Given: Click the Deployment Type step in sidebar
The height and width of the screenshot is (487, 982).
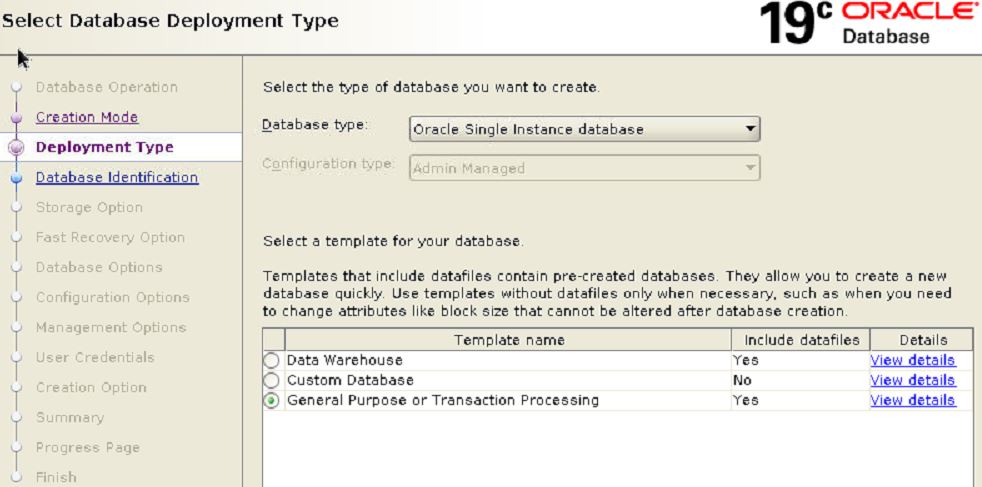Looking at the screenshot, I should tap(104, 147).
